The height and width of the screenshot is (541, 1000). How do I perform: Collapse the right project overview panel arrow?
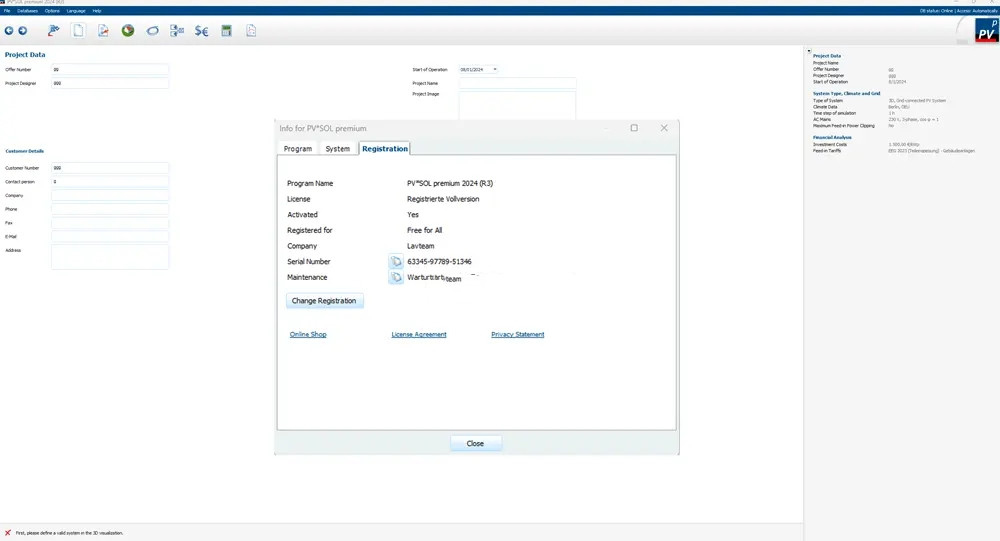pyautogui.click(x=809, y=51)
